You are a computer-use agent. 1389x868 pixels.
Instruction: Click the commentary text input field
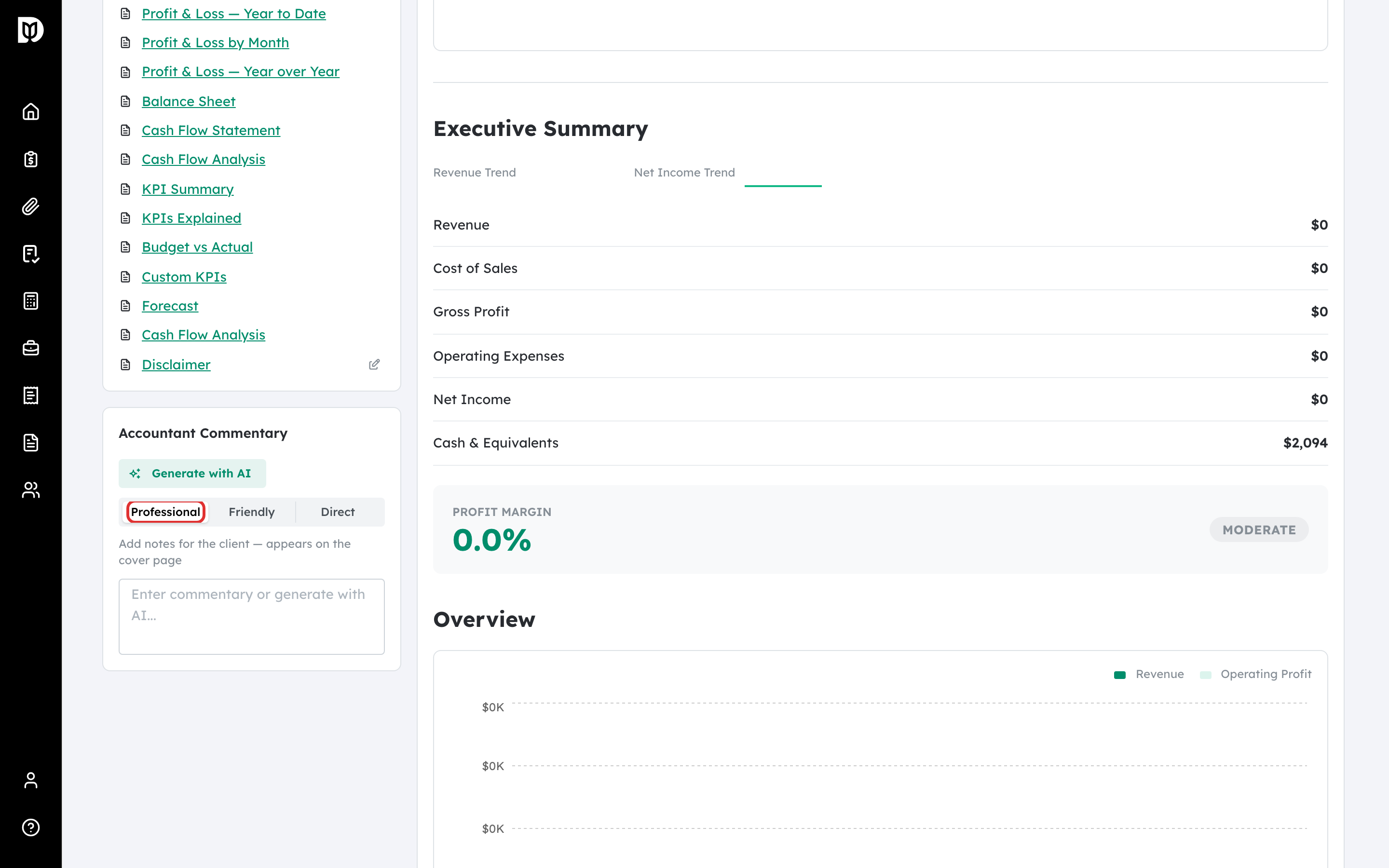[251, 616]
